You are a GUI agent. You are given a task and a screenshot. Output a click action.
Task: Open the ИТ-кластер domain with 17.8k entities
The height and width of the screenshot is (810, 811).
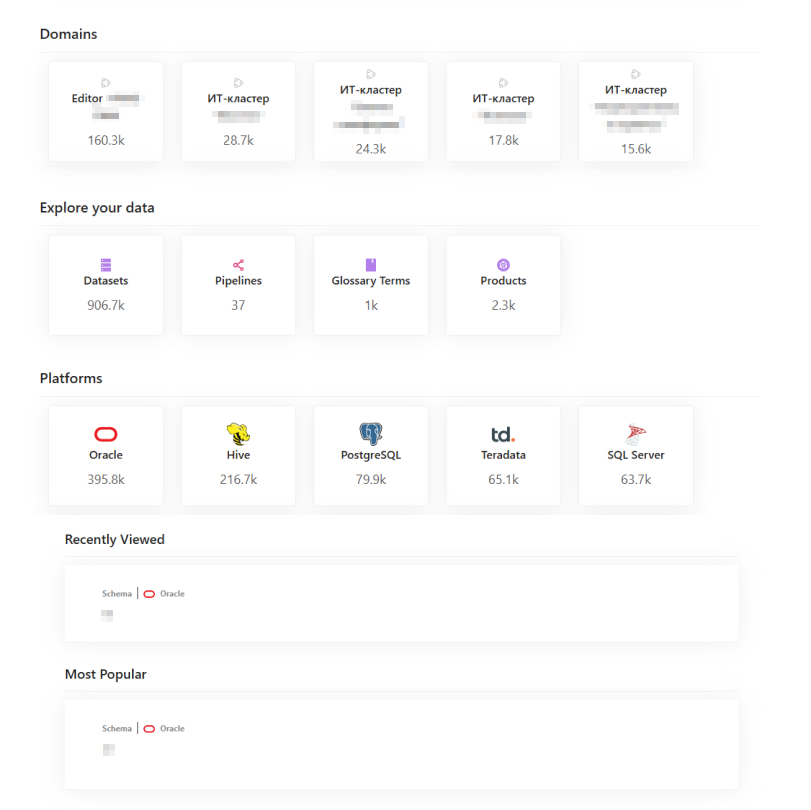coord(503,111)
